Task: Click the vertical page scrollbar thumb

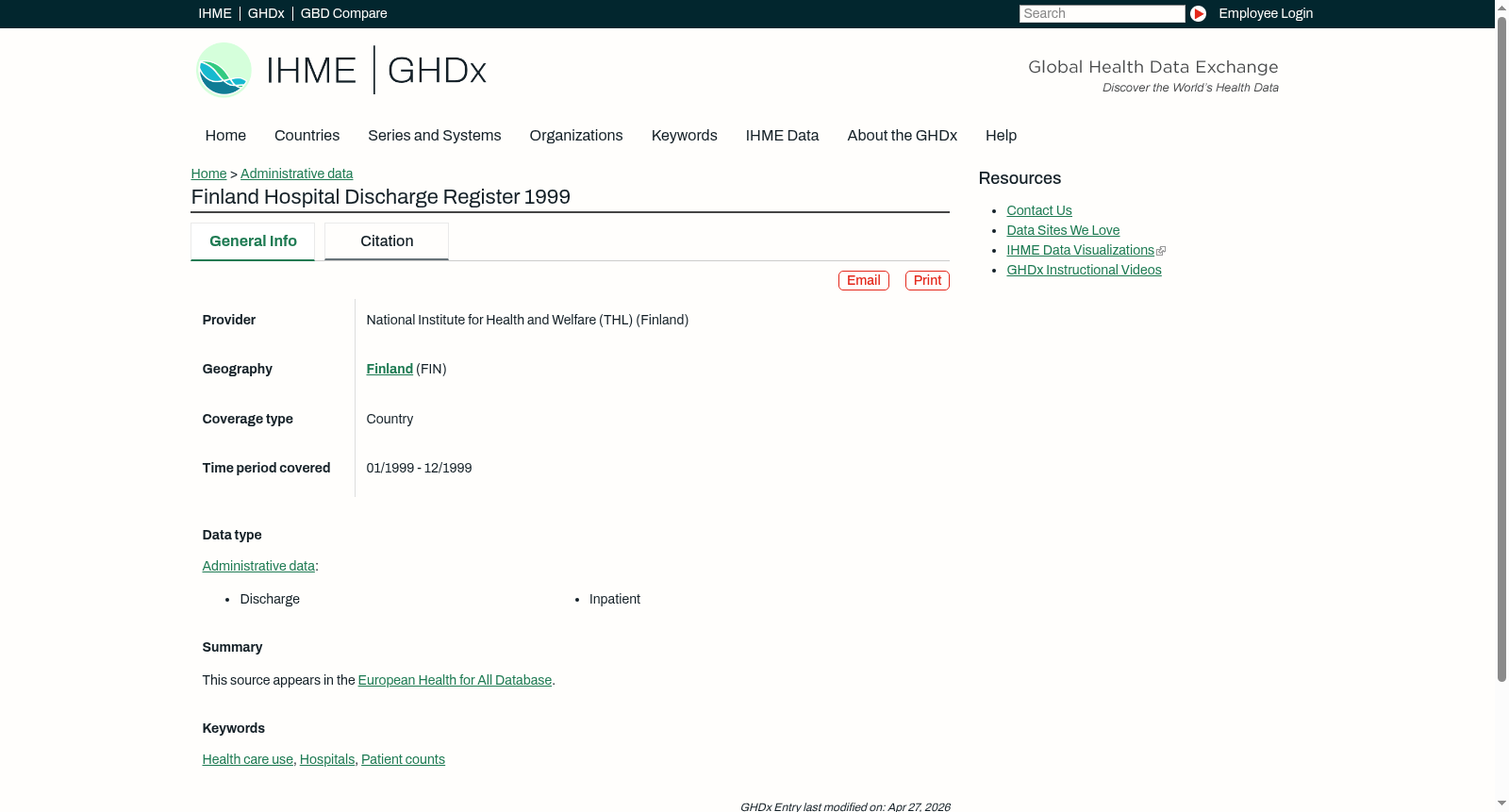Action: [1501, 349]
